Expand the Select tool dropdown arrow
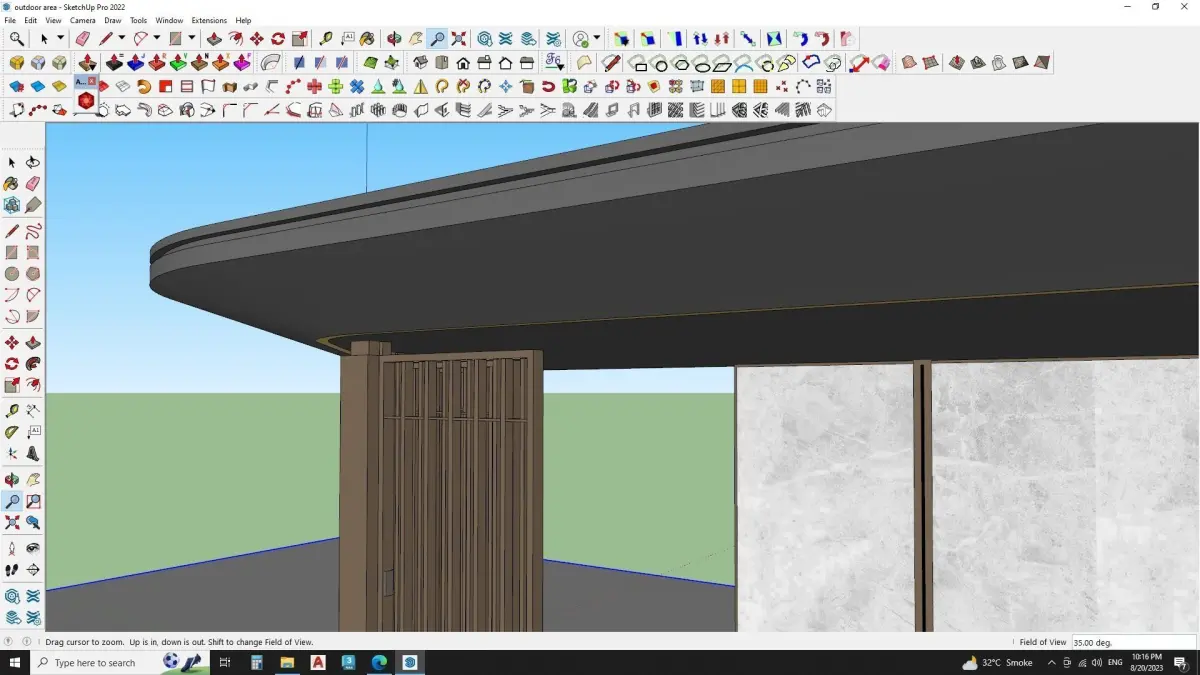The width and height of the screenshot is (1200, 675). click(60, 39)
